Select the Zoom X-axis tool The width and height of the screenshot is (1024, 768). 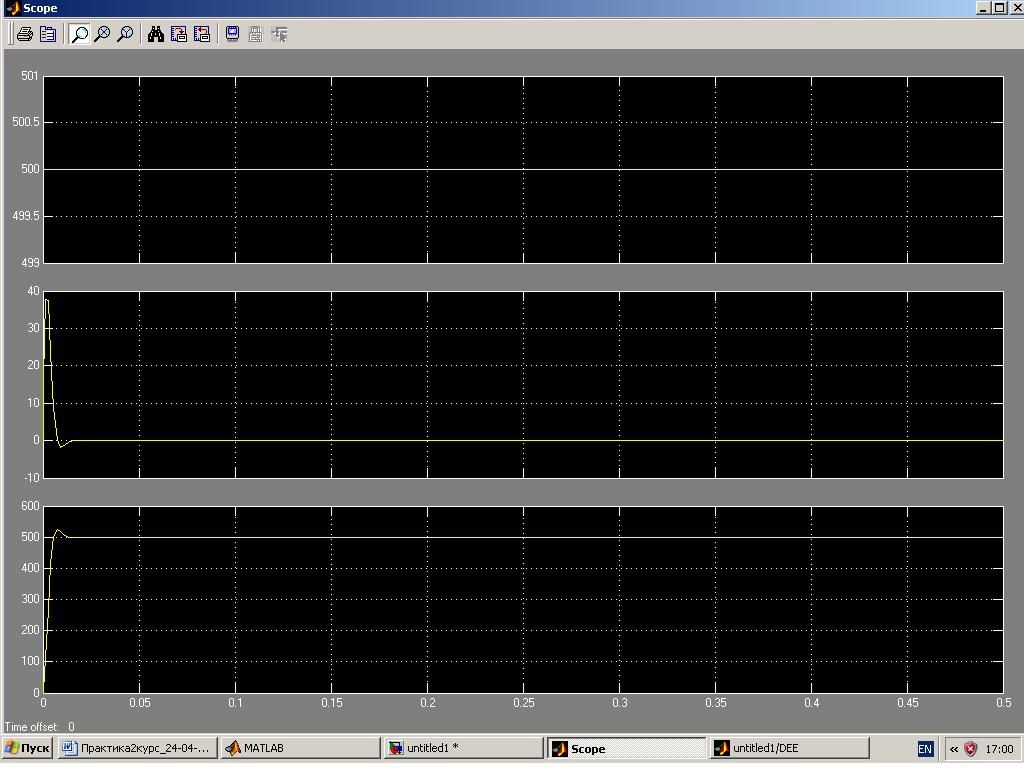(x=103, y=34)
